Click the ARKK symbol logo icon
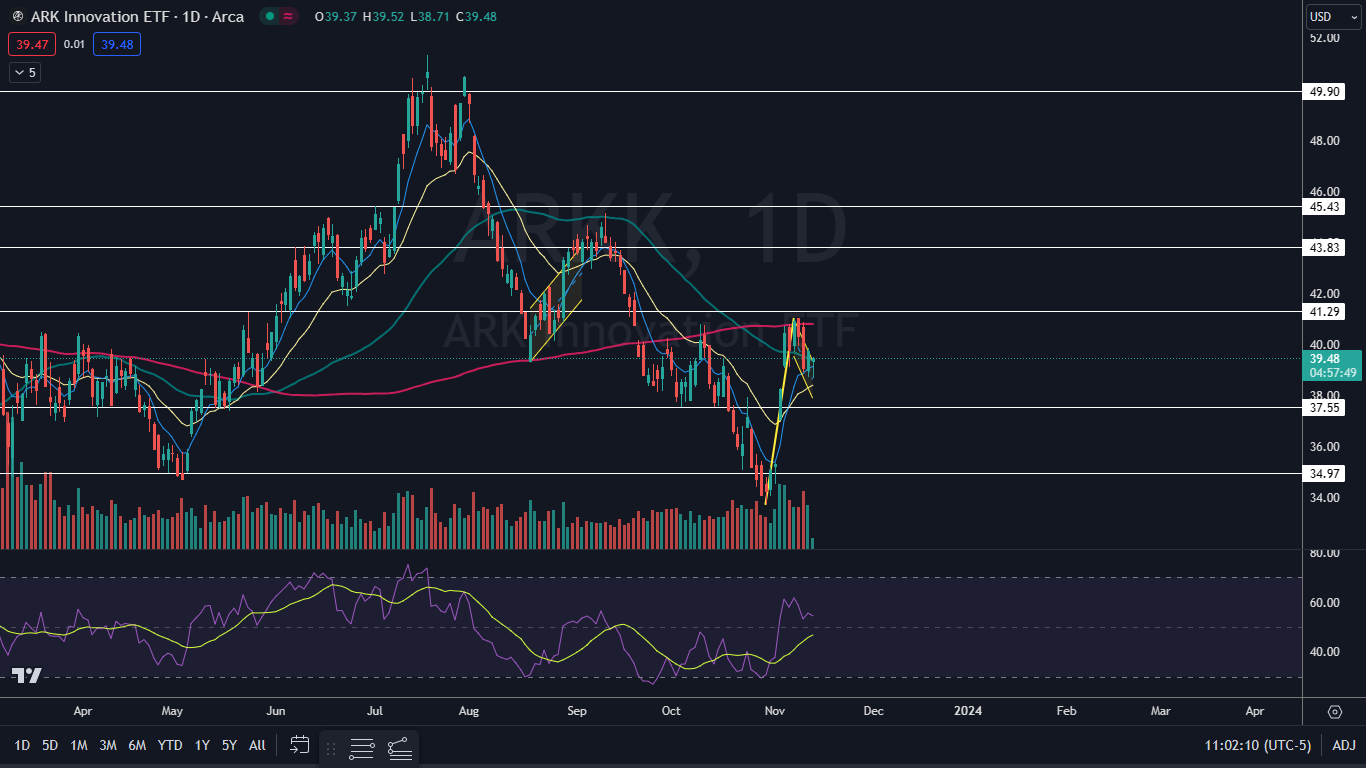1366x768 pixels. point(17,17)
